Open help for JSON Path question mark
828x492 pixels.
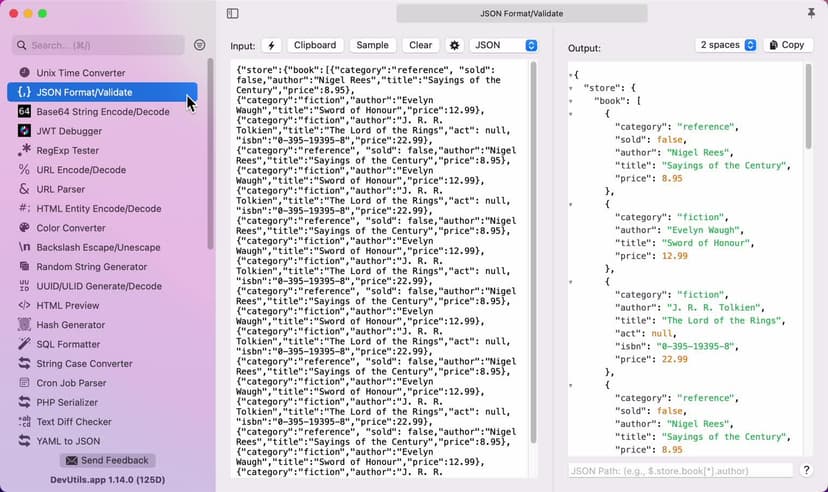[806, 470]
